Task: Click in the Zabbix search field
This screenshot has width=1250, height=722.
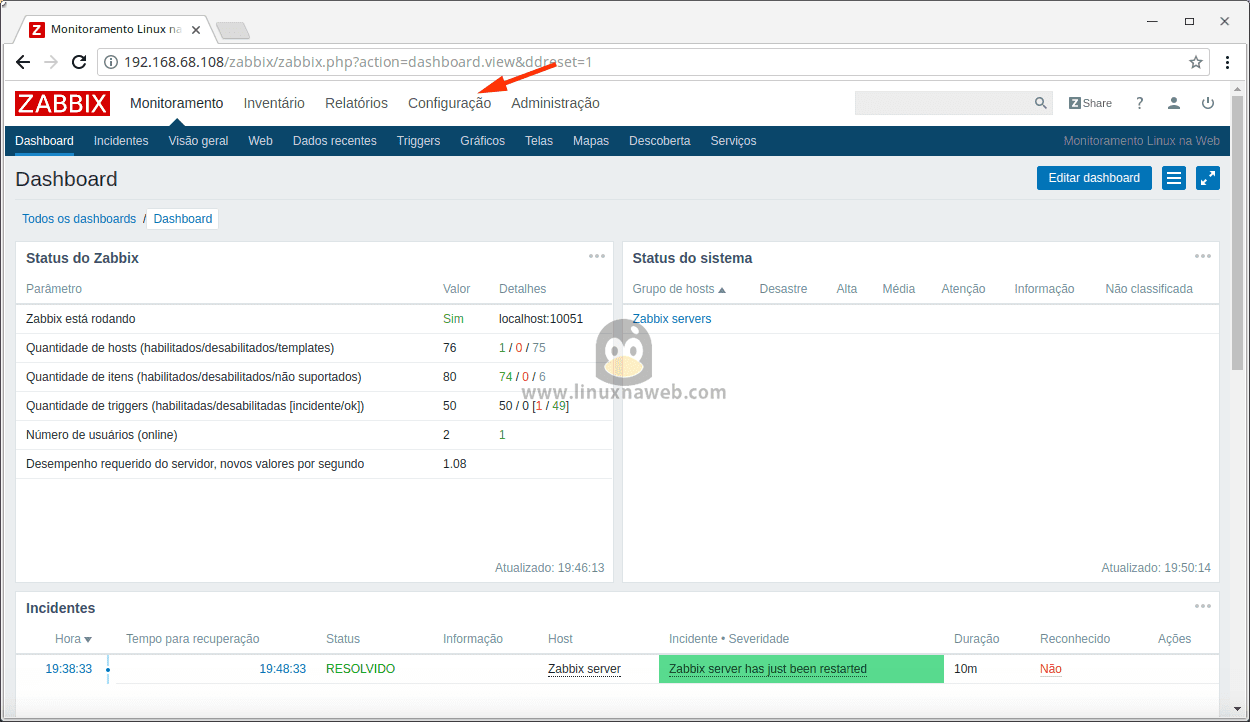Action: click(943, 103)
